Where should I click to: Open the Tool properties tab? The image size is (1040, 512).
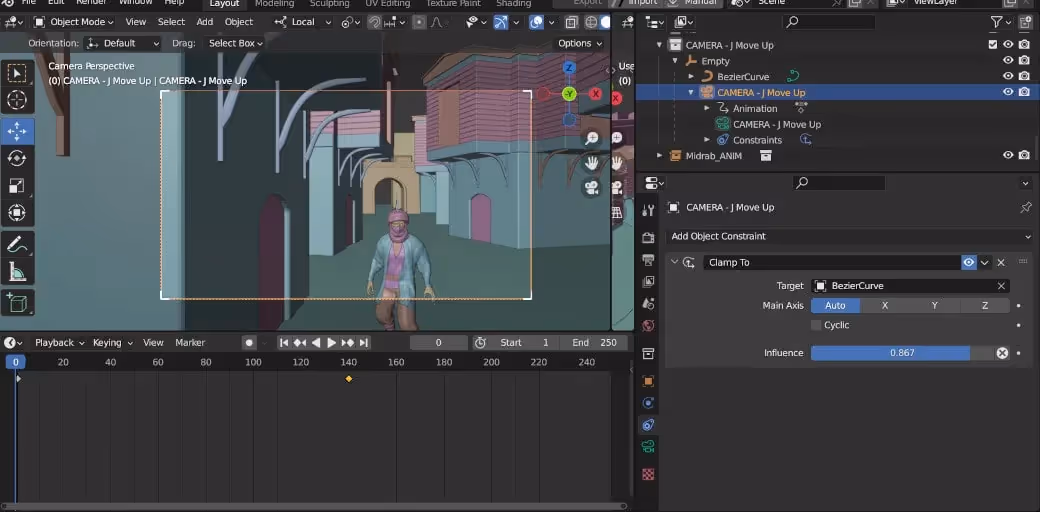[648, 210]
